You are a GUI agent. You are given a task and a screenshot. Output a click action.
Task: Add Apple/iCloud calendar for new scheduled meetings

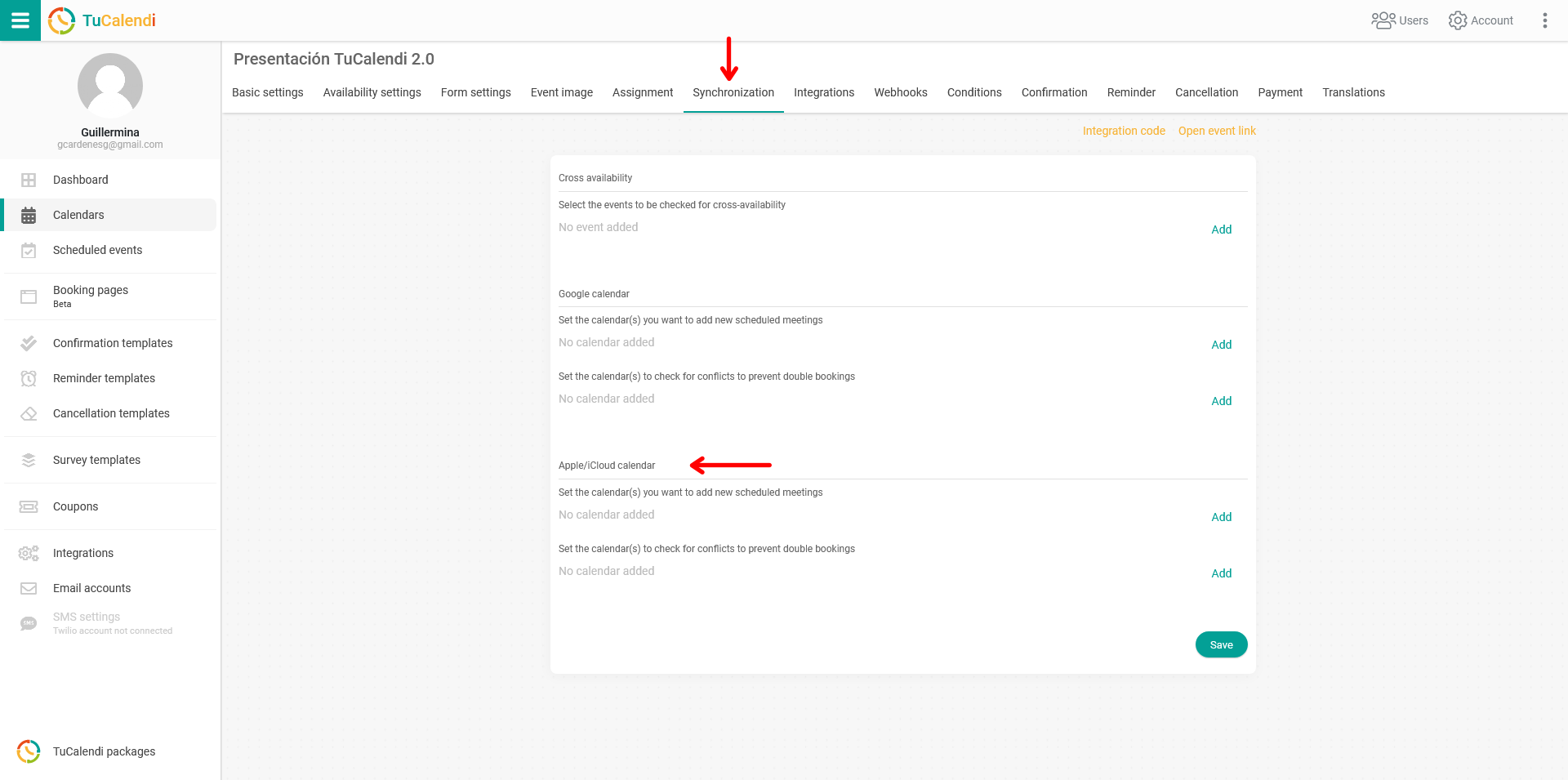1222,517
